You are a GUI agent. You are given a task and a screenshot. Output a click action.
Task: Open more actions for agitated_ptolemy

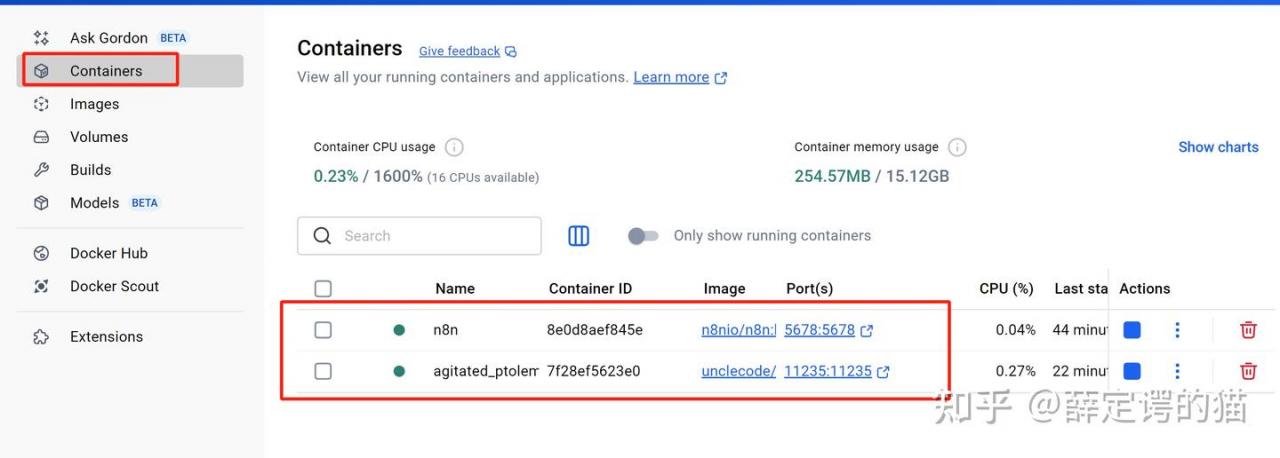click(x=1177, y=371)
